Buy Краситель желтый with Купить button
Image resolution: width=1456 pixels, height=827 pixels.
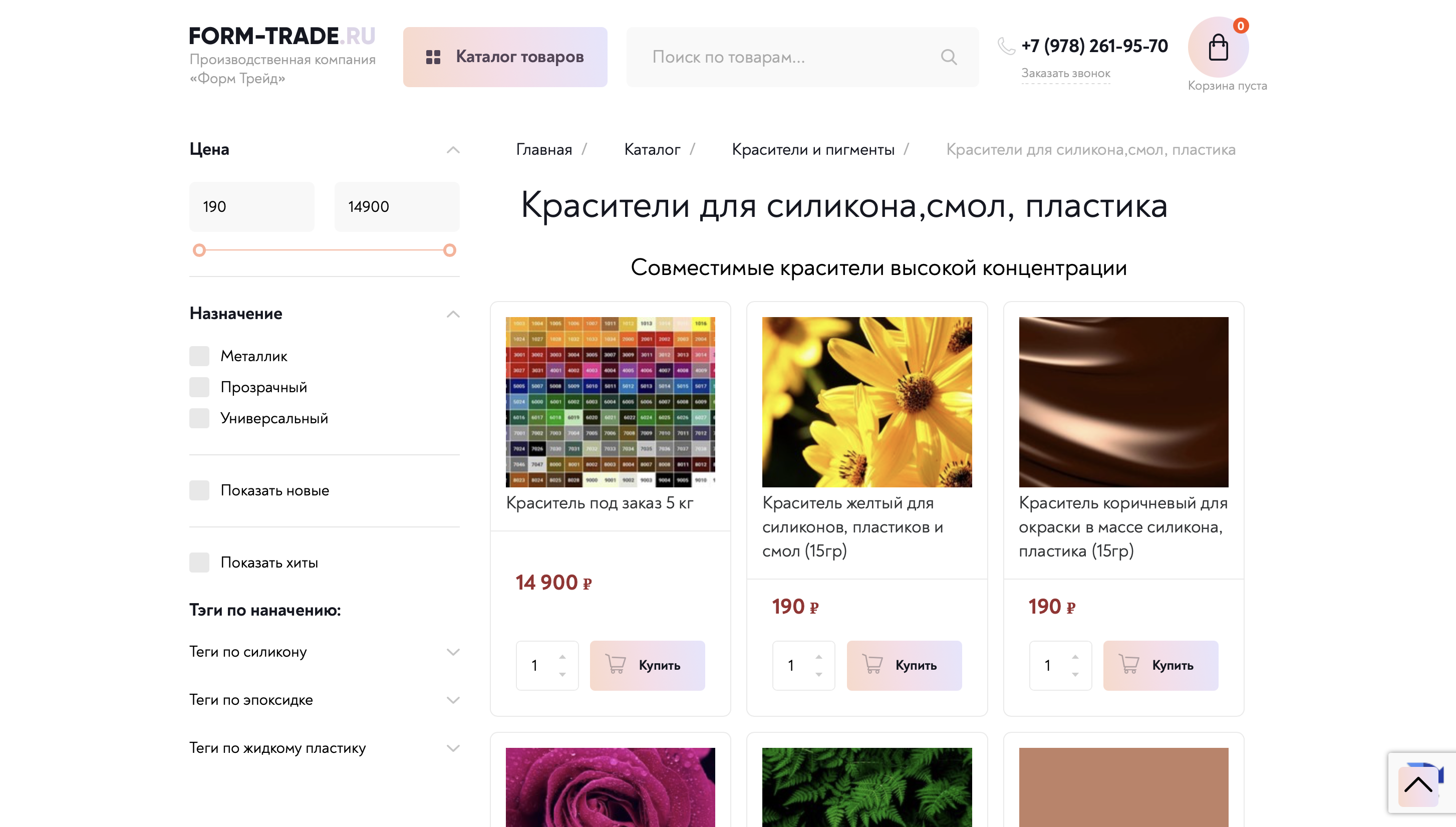click(904, 665)
